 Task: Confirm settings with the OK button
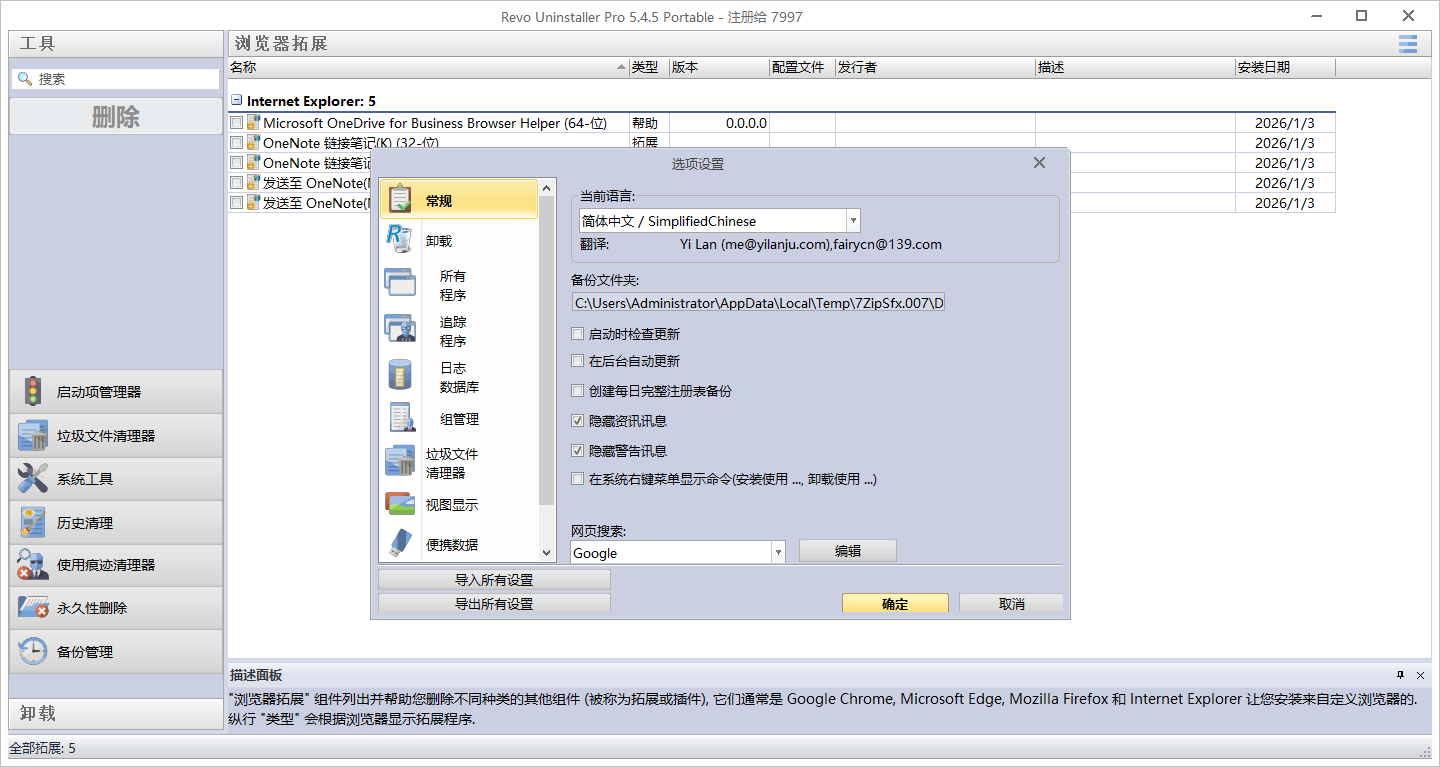pos(894,602)
